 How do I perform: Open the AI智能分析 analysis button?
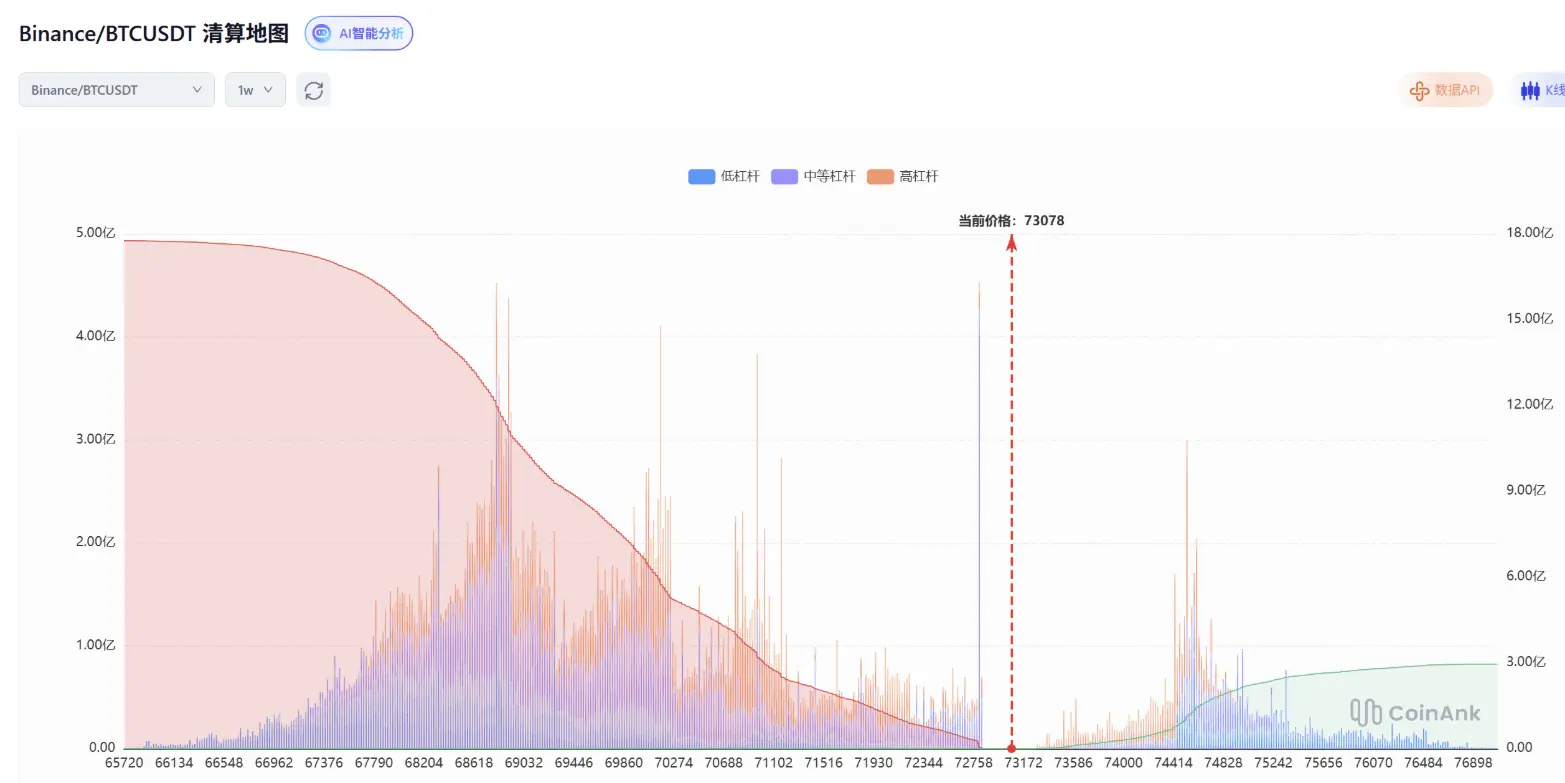(x=359, y=33)
